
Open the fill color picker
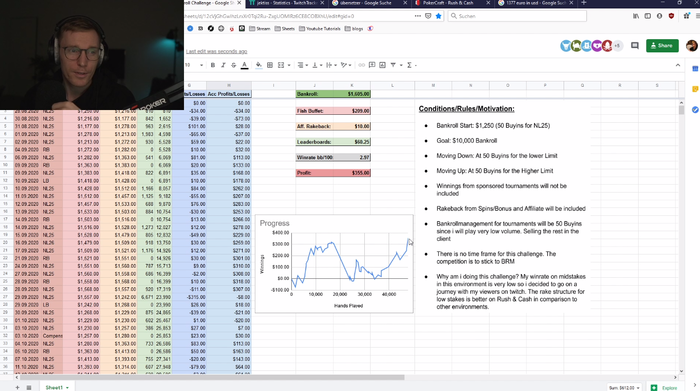coord(258,65)
